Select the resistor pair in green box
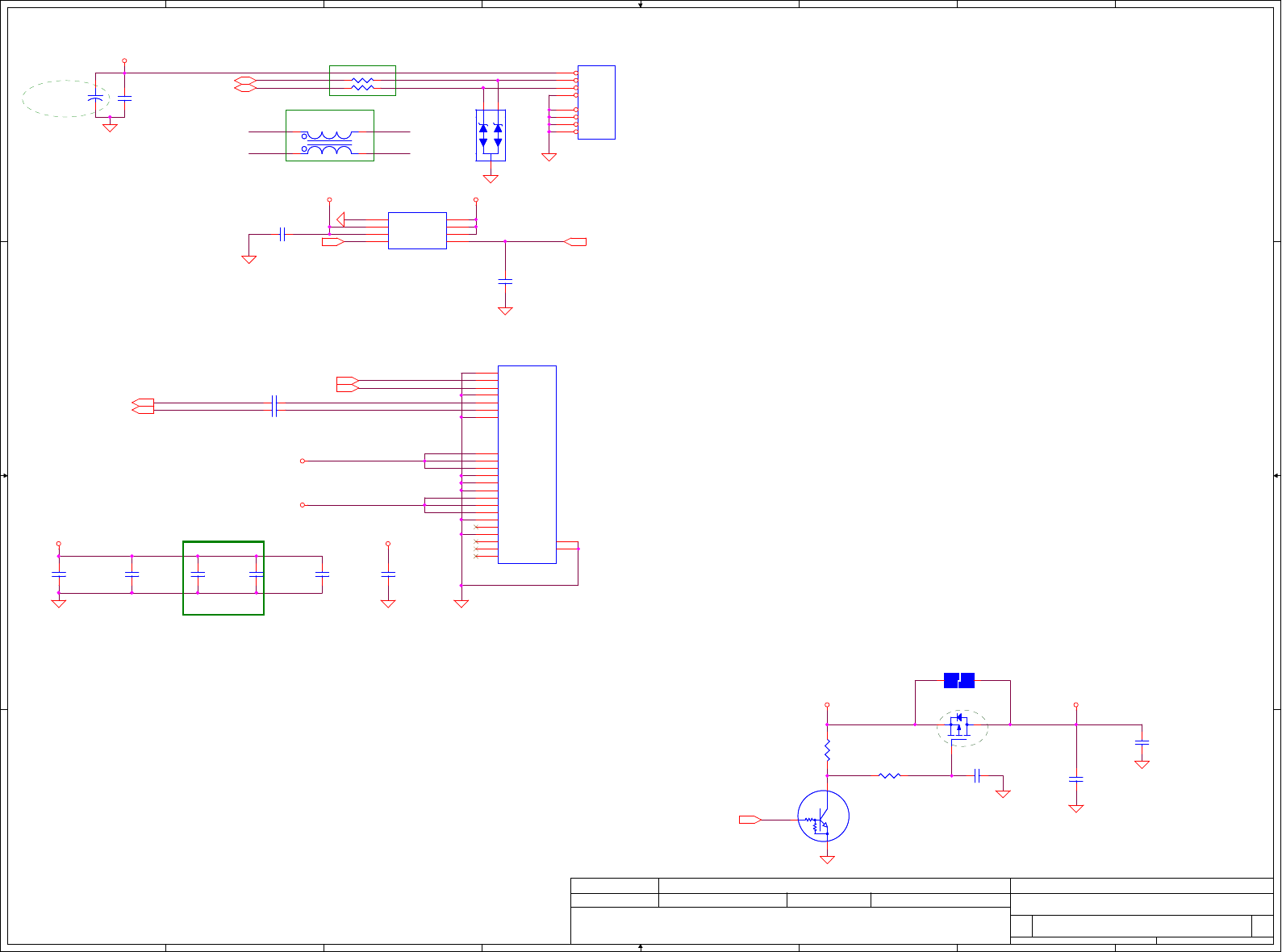This screenshot has height=952, width=1282. click(362, 81)
